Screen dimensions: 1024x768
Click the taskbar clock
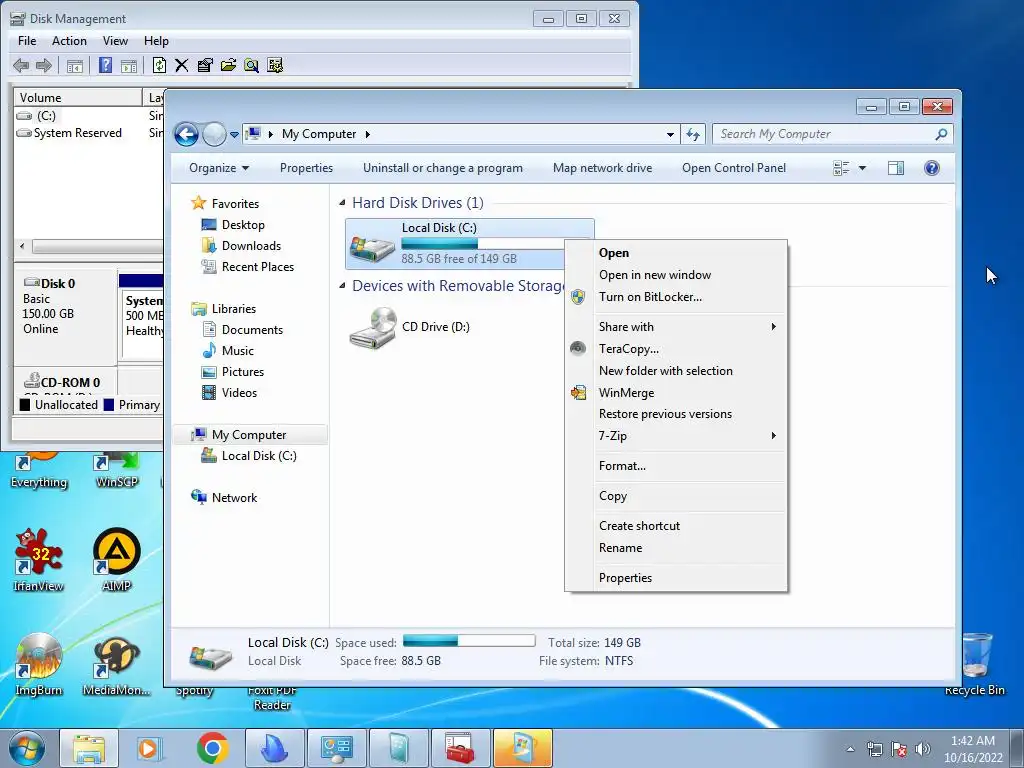tap(973, 749)
